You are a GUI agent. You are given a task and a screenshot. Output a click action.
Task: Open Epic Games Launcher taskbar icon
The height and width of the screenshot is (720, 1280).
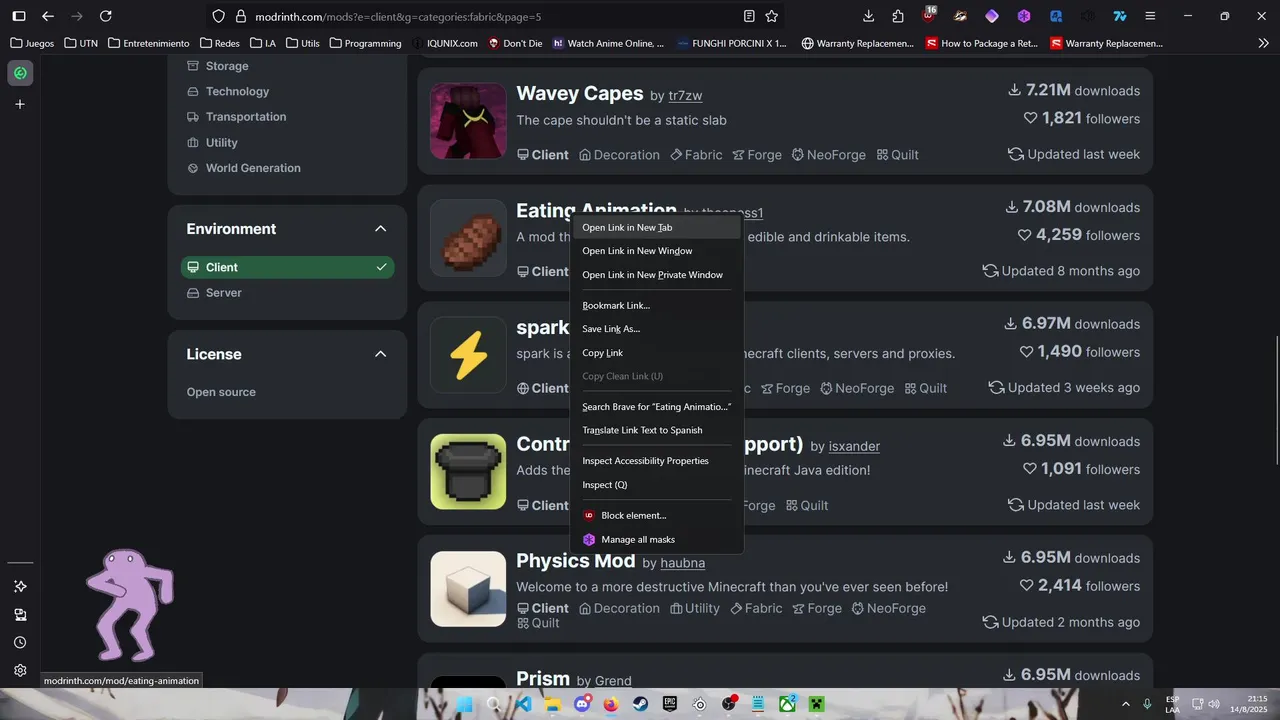pos(670,704)
